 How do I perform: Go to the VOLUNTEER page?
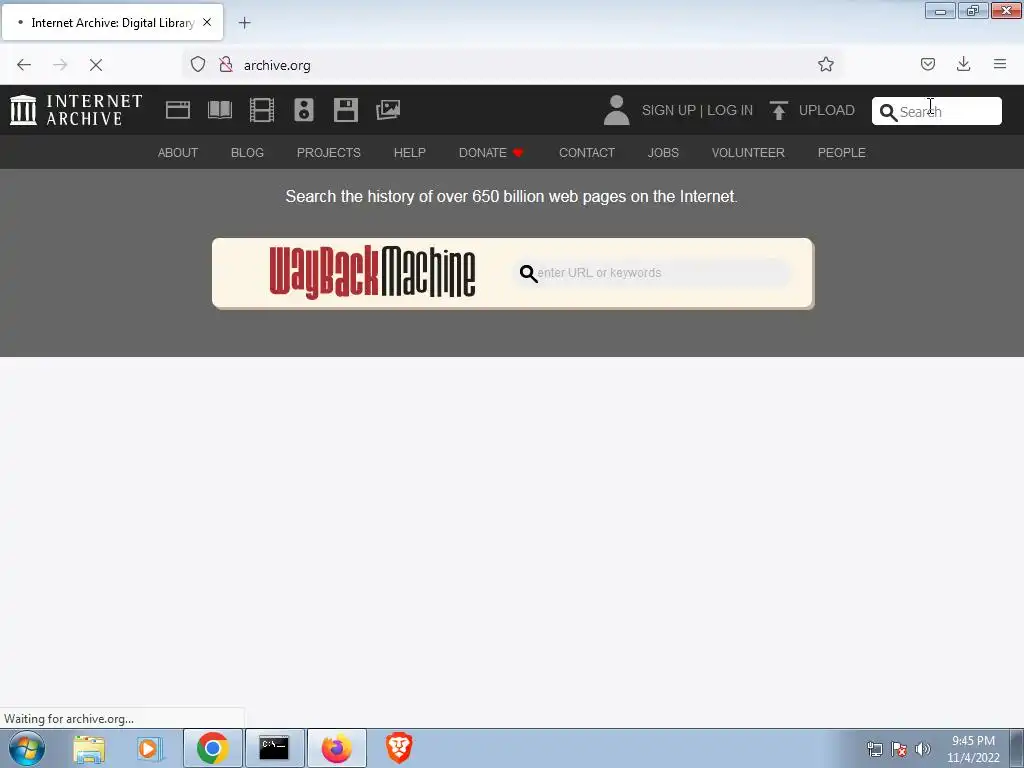(x=748, y=153)
